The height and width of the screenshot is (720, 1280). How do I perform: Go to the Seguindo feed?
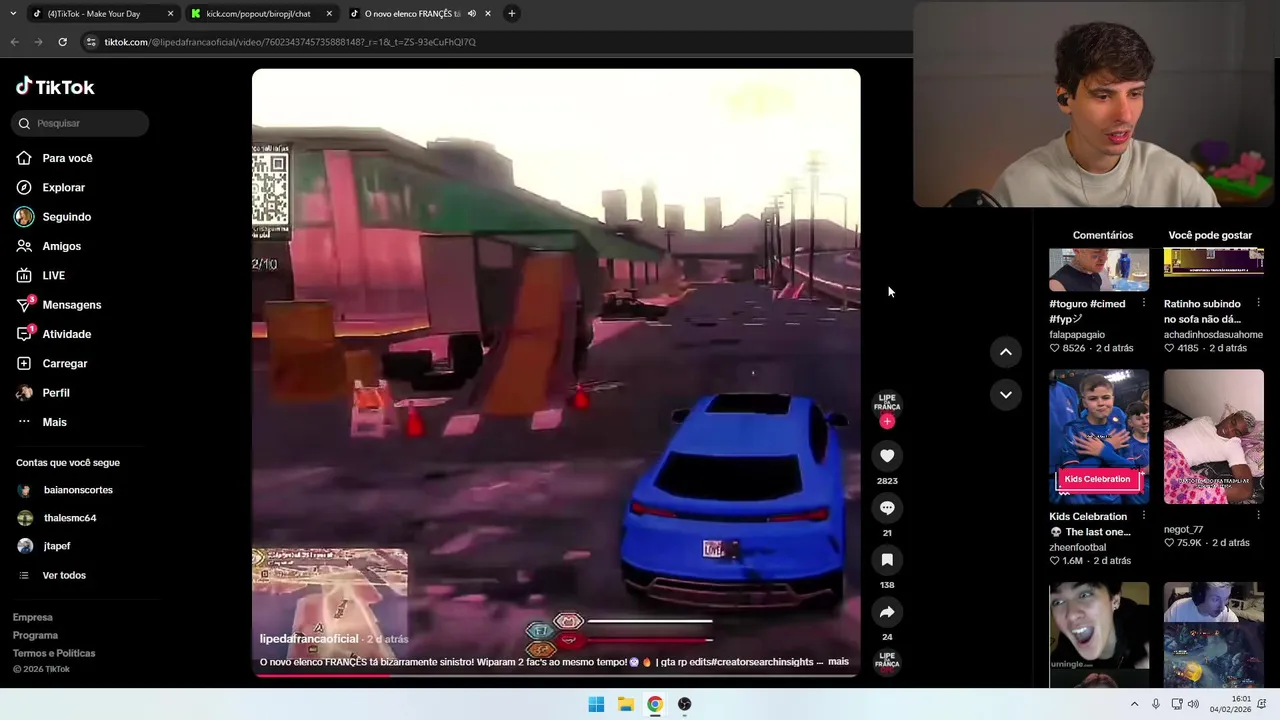[x=66, y=217]
